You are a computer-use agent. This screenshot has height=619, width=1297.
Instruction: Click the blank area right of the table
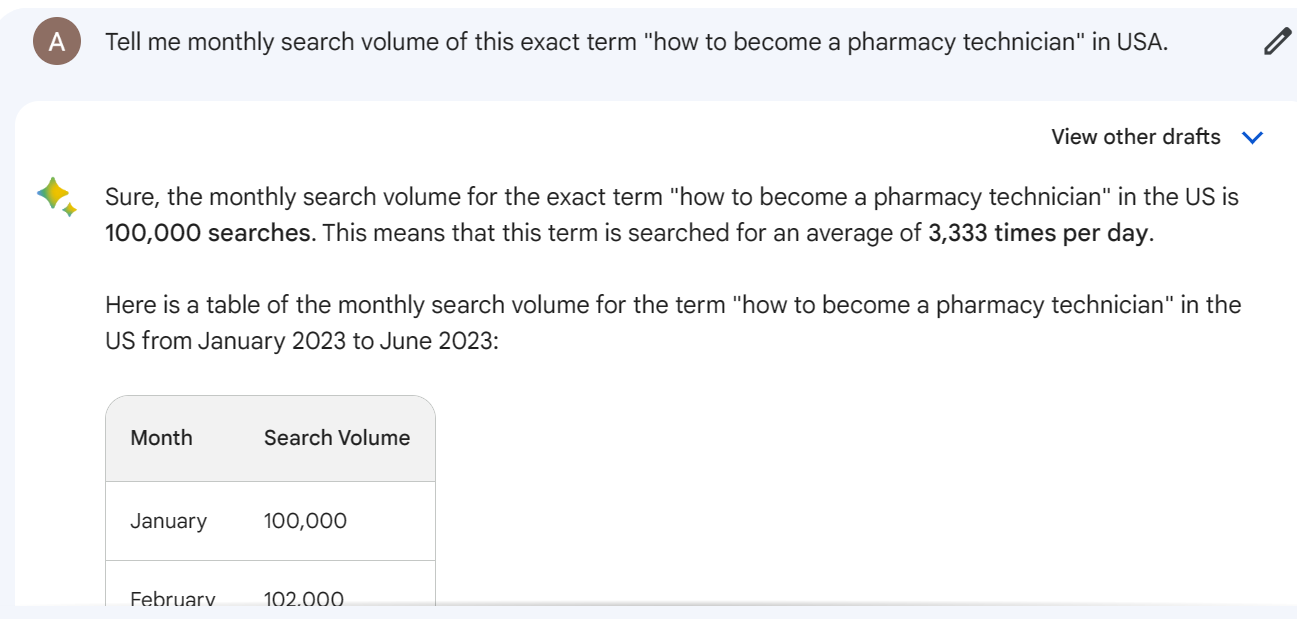pyautogui.click(x=860, y=500)
